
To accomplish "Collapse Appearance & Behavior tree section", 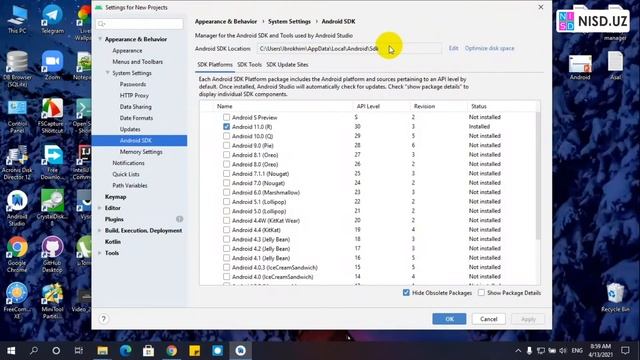I will coord(100,39).
